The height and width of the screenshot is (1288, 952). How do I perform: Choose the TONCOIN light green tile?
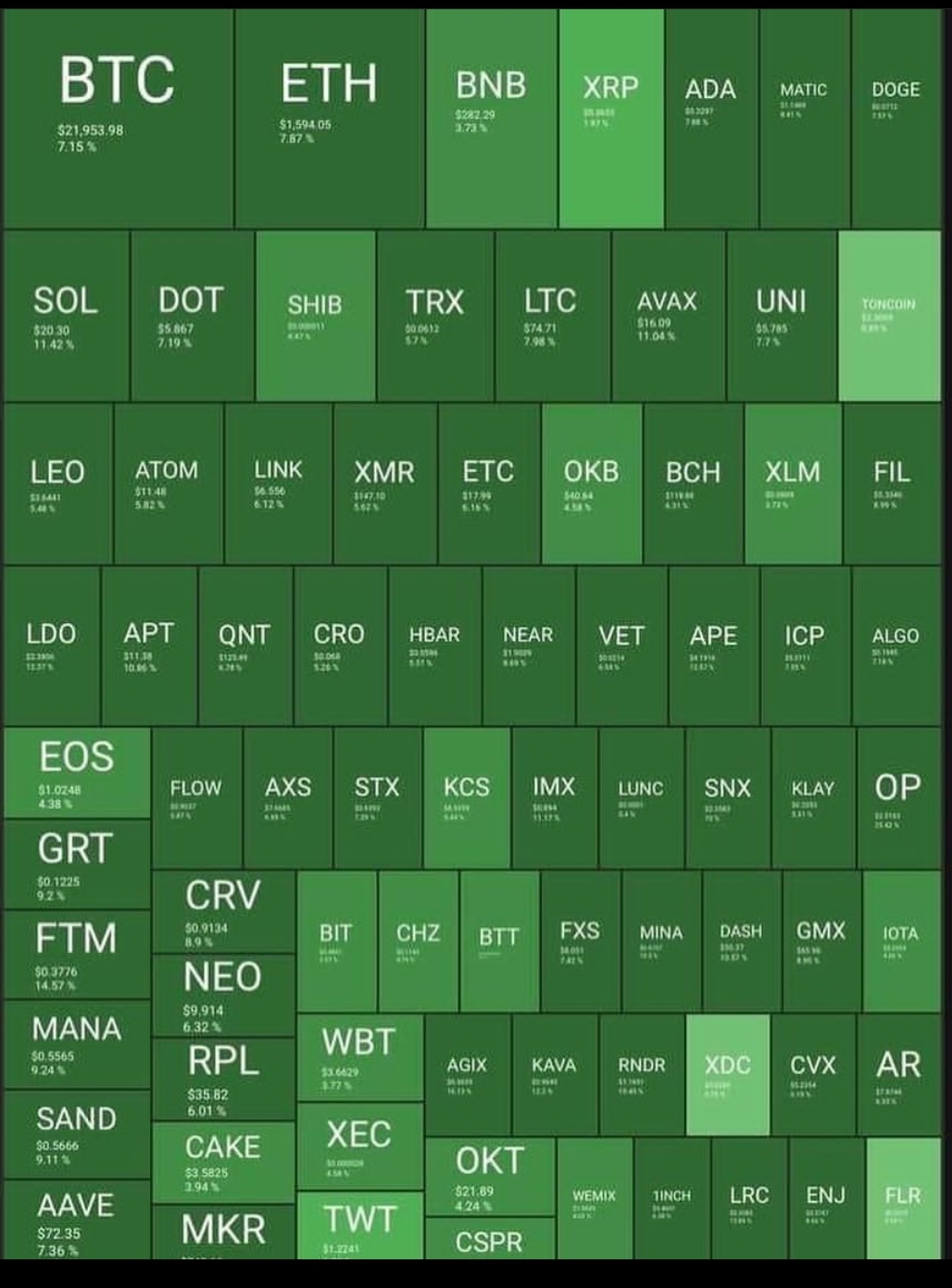[x=889, y=316]
